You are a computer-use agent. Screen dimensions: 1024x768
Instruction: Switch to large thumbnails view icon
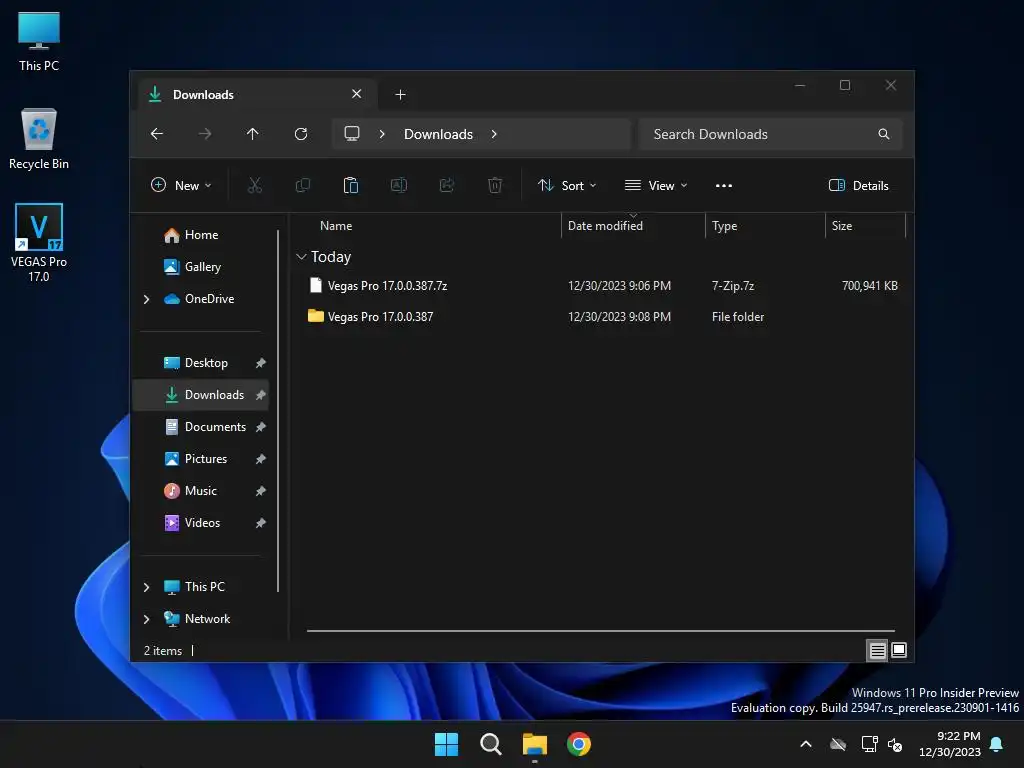pyautogui.click(x=899, y=650)
